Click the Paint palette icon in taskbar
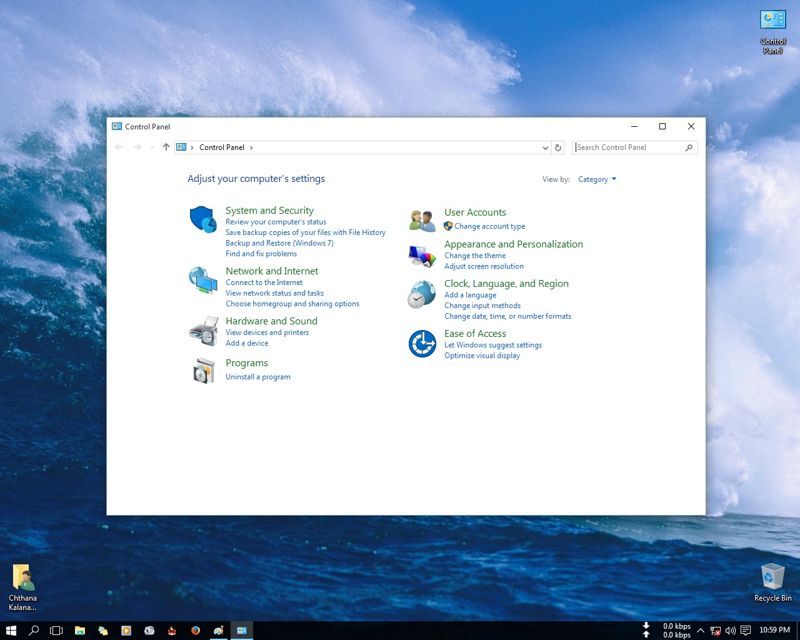 (x=218, y=631)
